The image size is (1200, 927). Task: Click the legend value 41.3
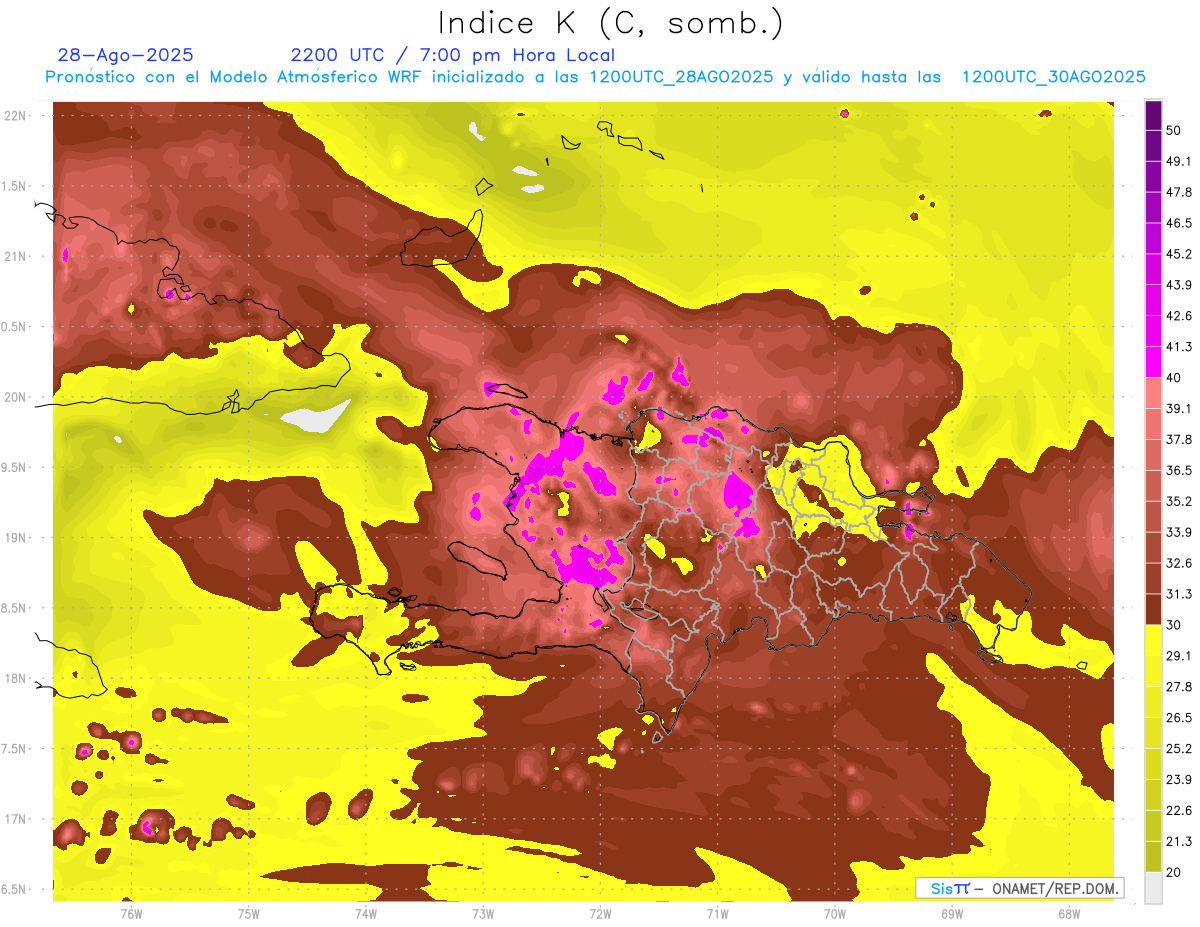1179,347
